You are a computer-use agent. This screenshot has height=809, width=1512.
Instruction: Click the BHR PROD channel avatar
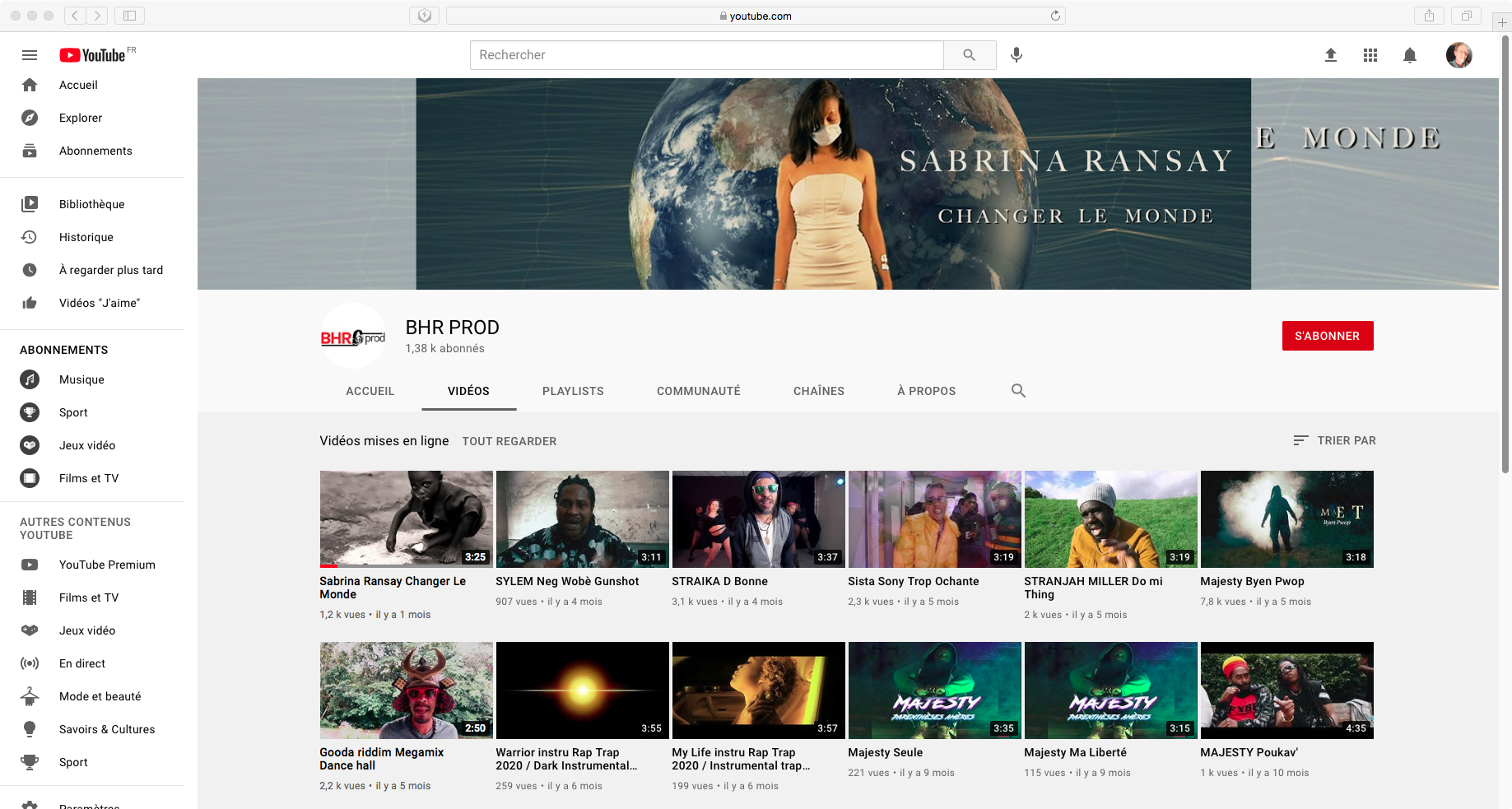(x=353, y=337)
